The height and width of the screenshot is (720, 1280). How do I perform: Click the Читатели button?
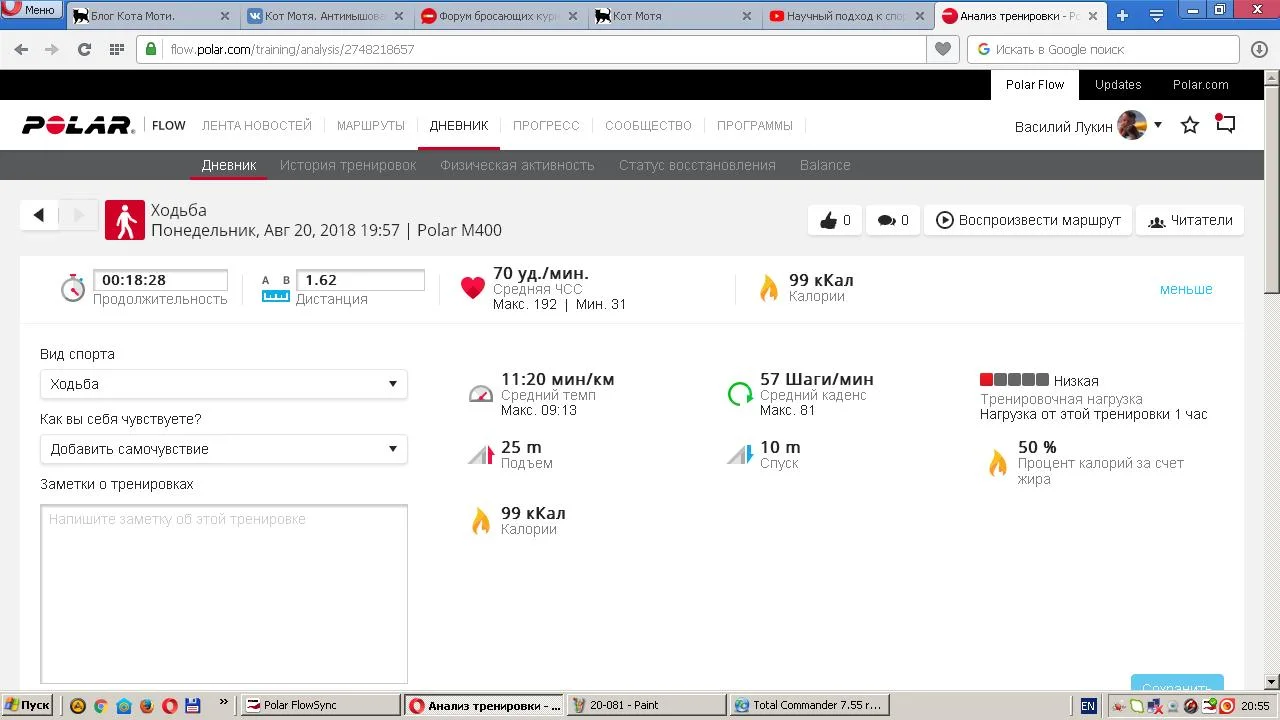1190,220
